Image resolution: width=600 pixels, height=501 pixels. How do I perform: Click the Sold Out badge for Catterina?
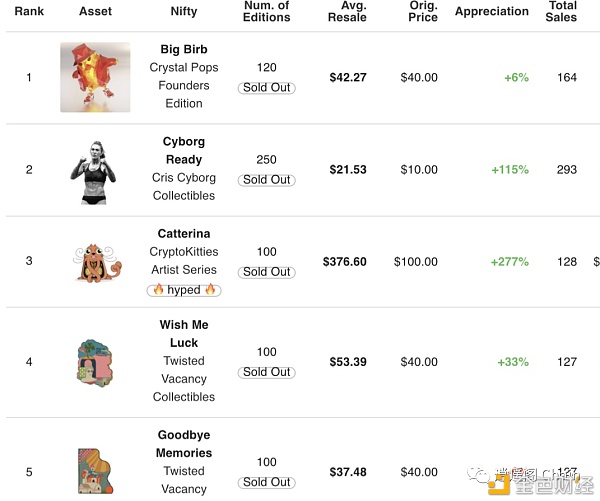click(266, 272)
